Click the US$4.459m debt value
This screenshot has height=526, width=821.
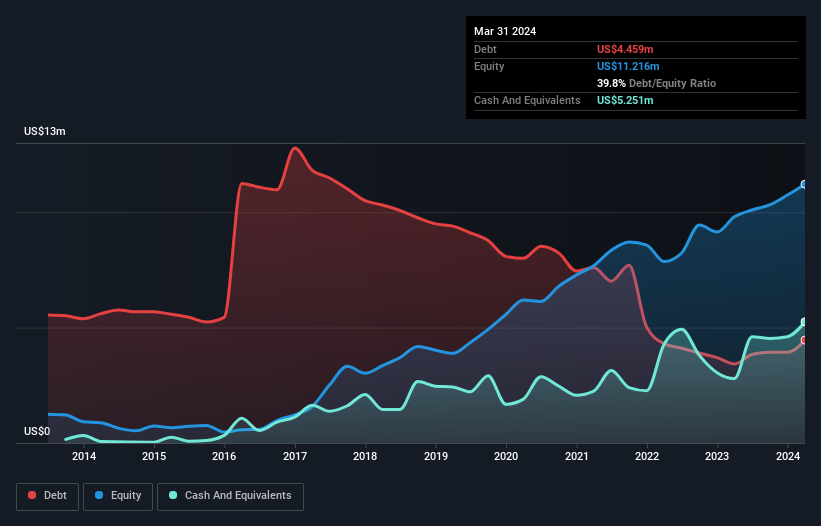(625, 49)
